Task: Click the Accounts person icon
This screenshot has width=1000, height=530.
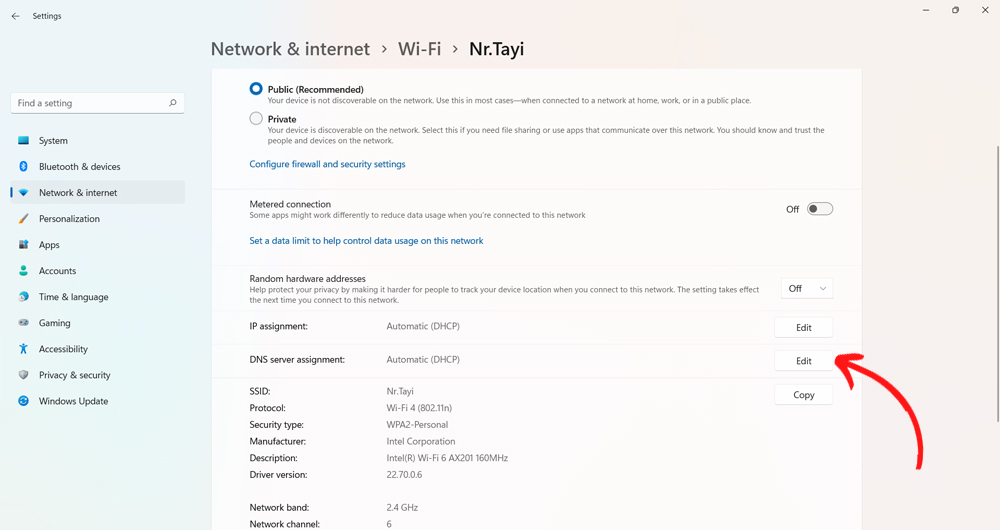Action: tap(23, 271)
